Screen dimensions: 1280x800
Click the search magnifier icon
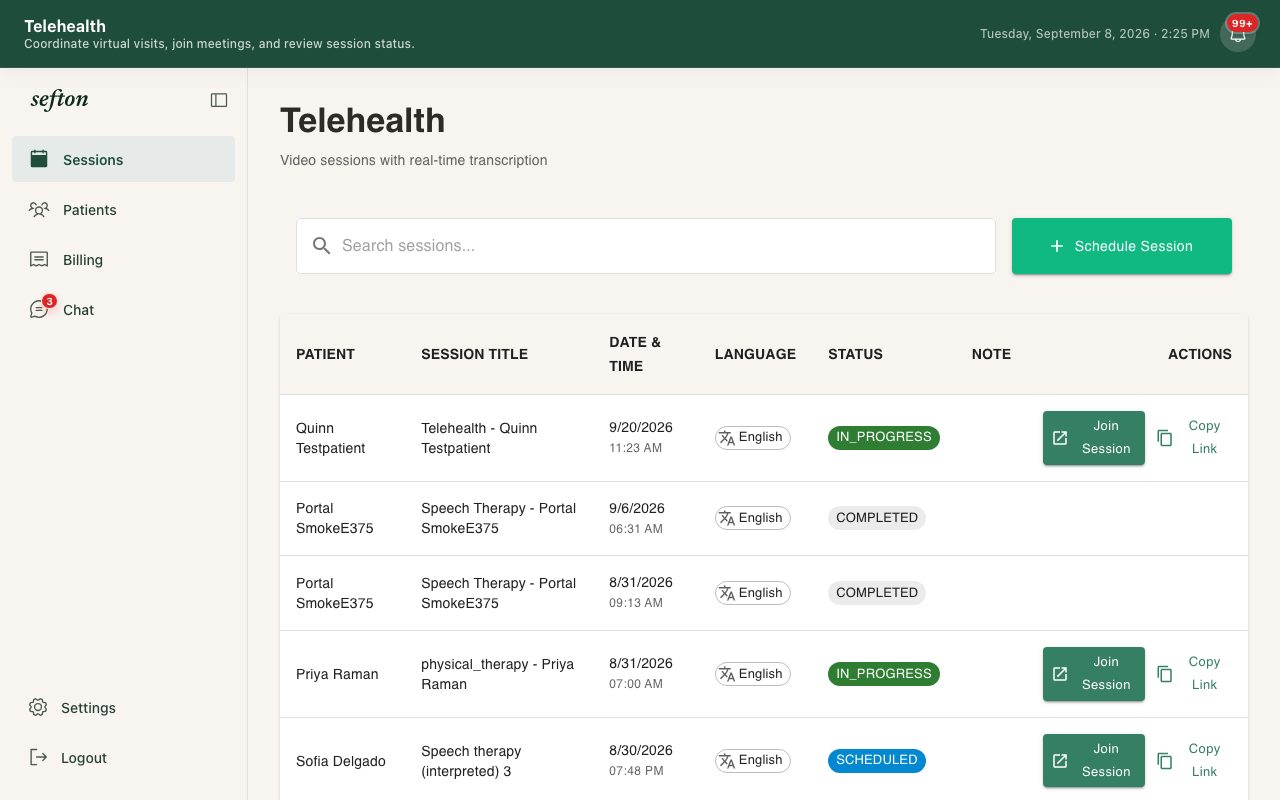point(321,246)
